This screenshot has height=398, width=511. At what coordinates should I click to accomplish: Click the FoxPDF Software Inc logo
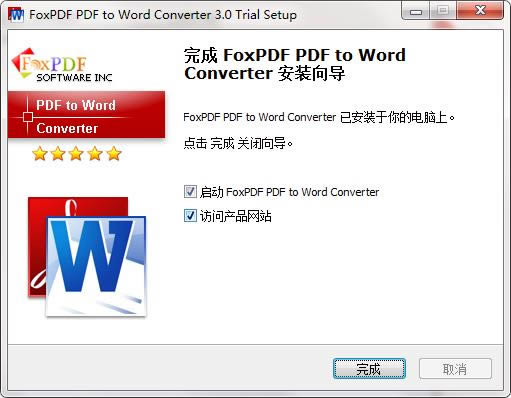(62, 65)
